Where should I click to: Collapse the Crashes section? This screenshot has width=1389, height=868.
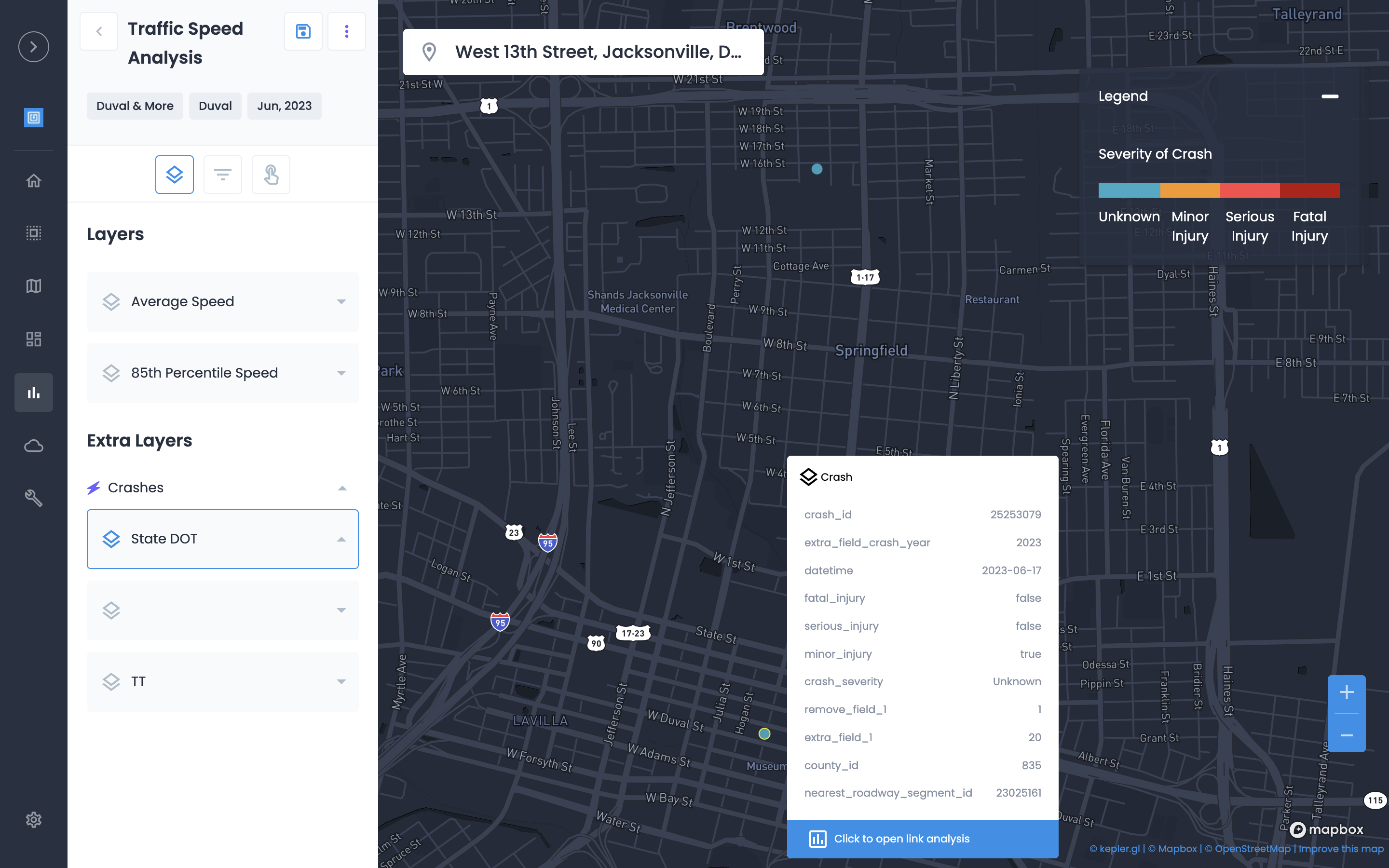click(342, 488)
